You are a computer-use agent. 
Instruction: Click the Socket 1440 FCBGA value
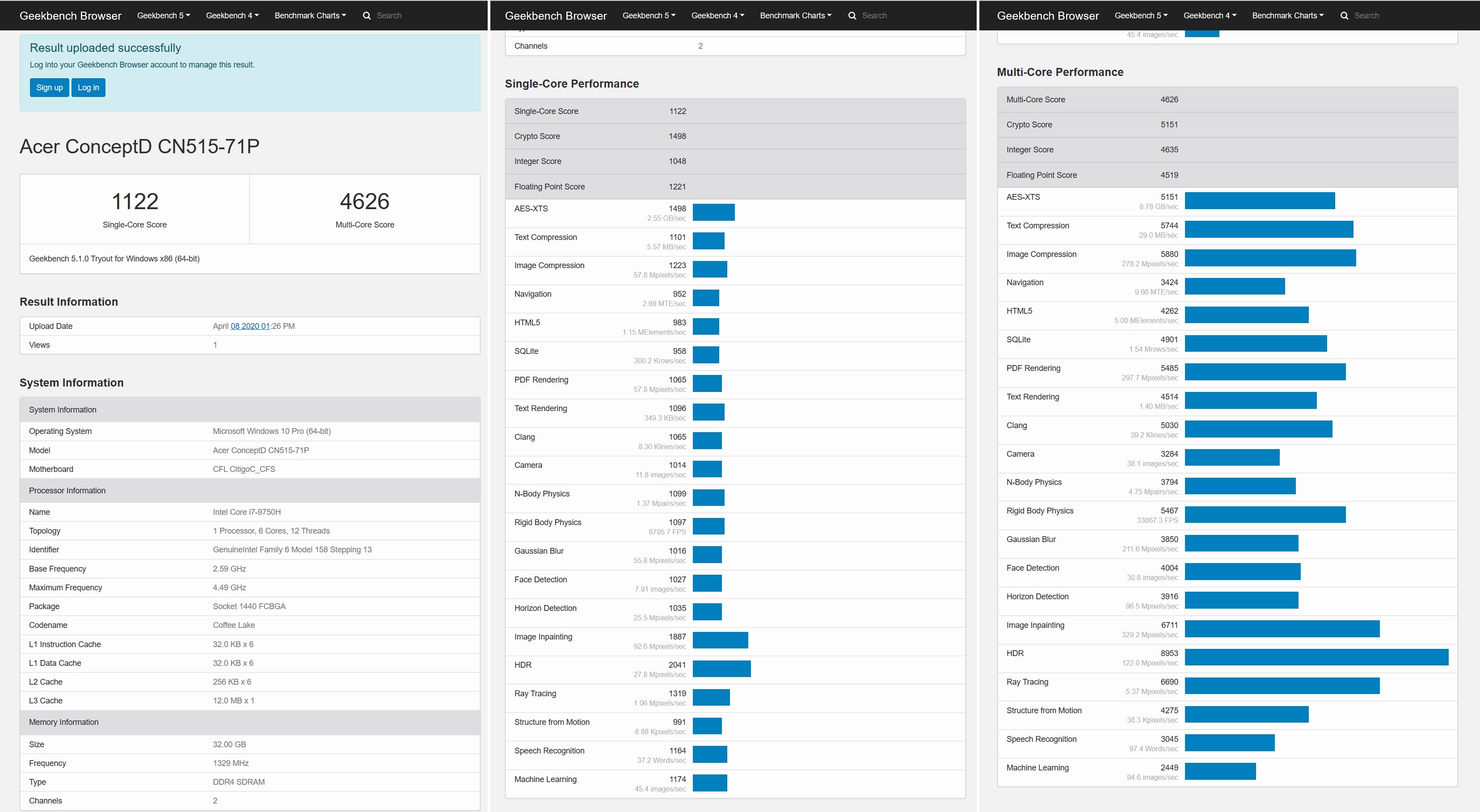[x=249, y=606]
